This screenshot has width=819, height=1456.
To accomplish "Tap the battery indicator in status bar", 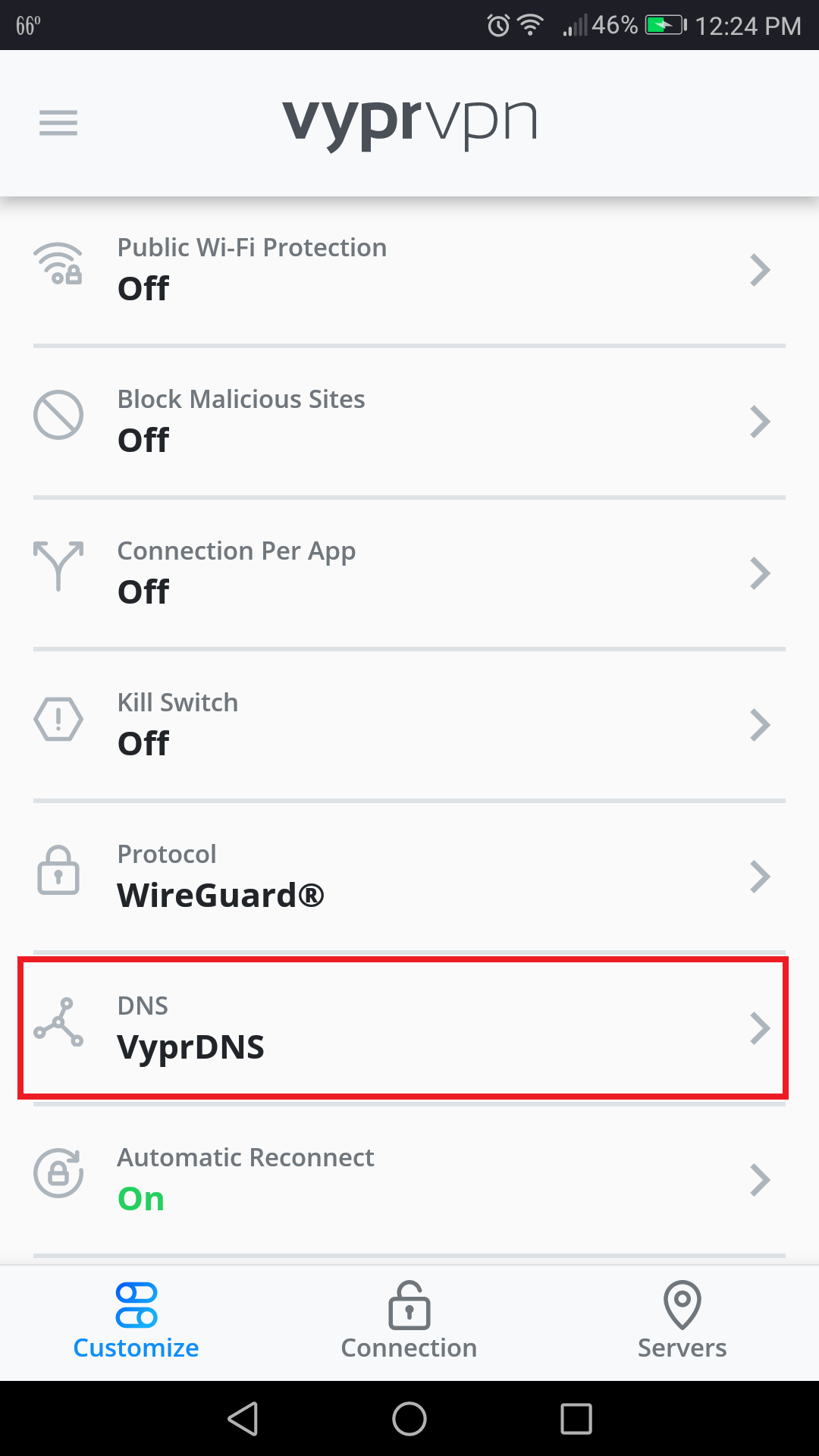I will click(664, 25).
